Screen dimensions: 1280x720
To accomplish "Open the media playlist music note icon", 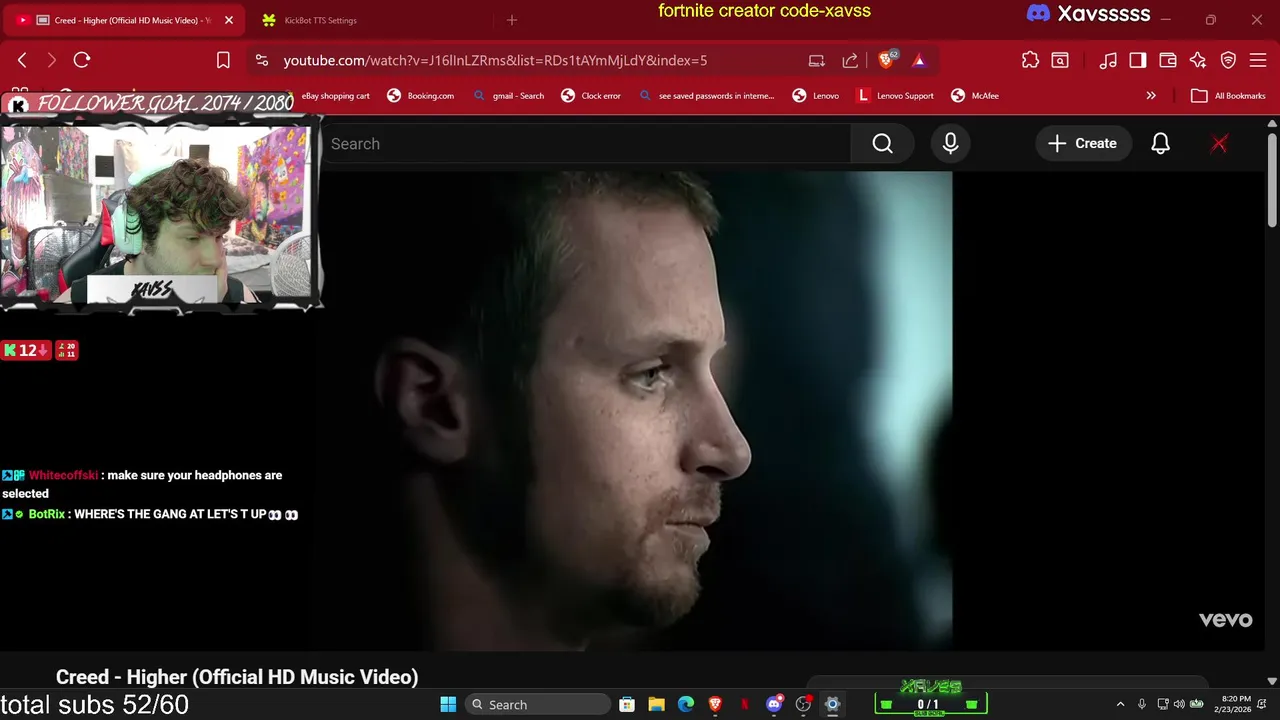I will click(x=1108, y=60).
